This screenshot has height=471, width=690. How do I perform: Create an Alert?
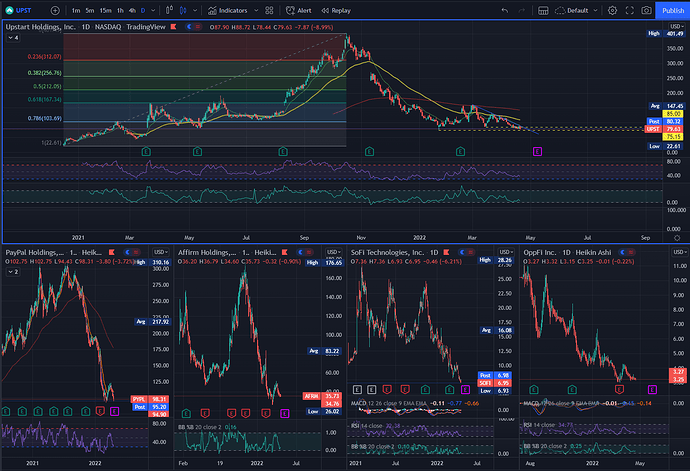point(299,11)
